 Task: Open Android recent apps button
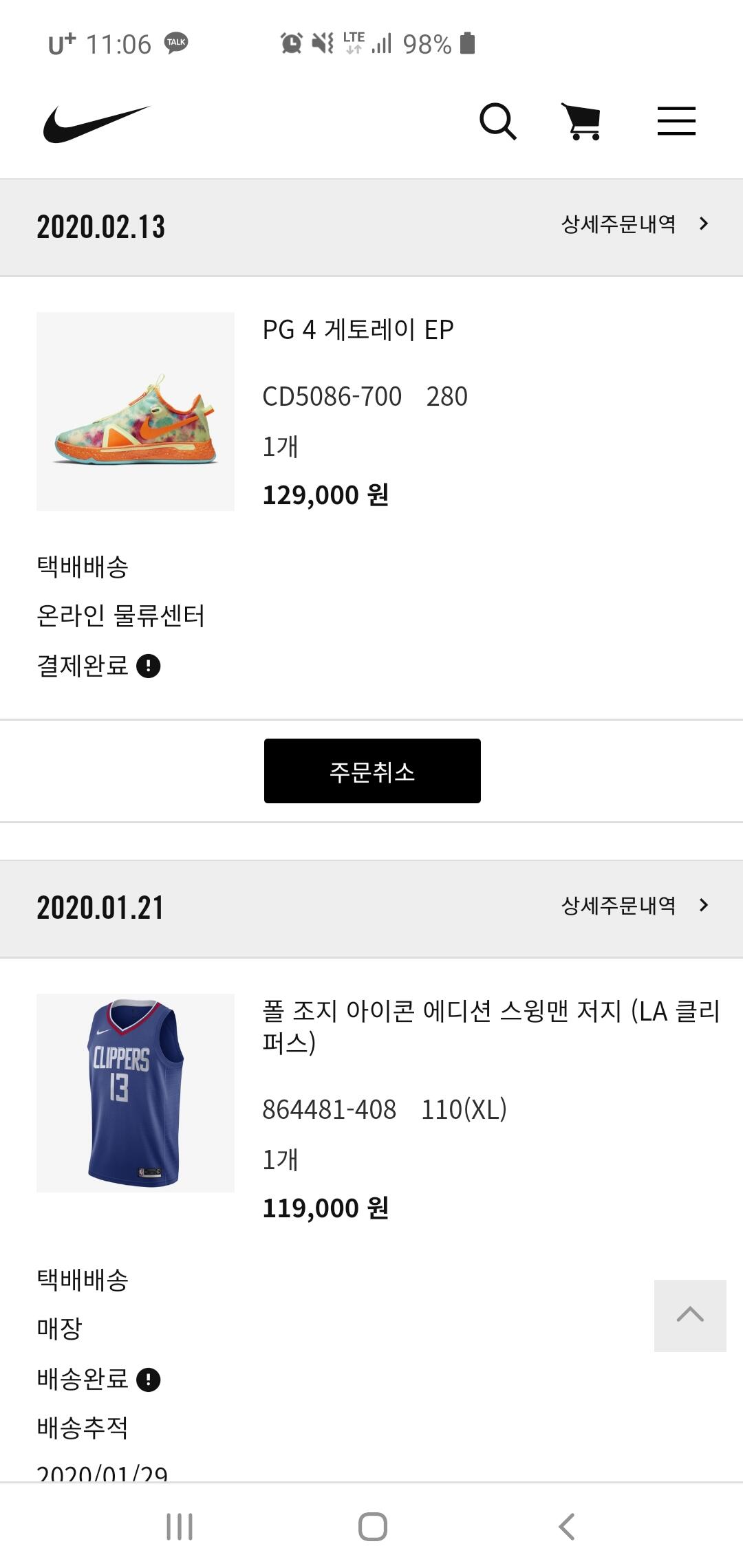coord(180,1526)
